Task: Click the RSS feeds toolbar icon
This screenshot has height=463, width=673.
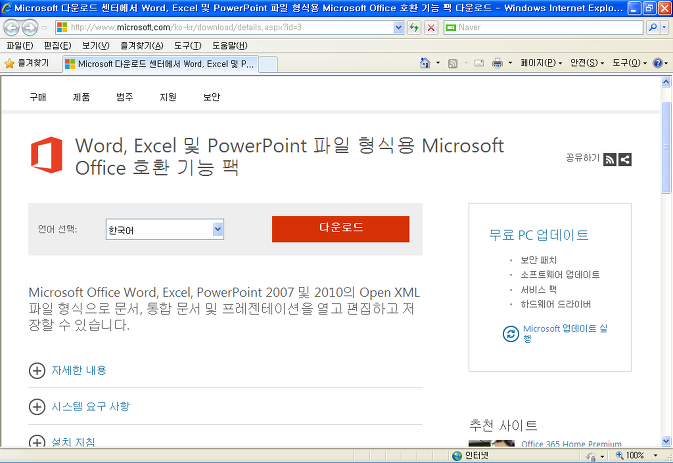Action: (x=452, y=64)
